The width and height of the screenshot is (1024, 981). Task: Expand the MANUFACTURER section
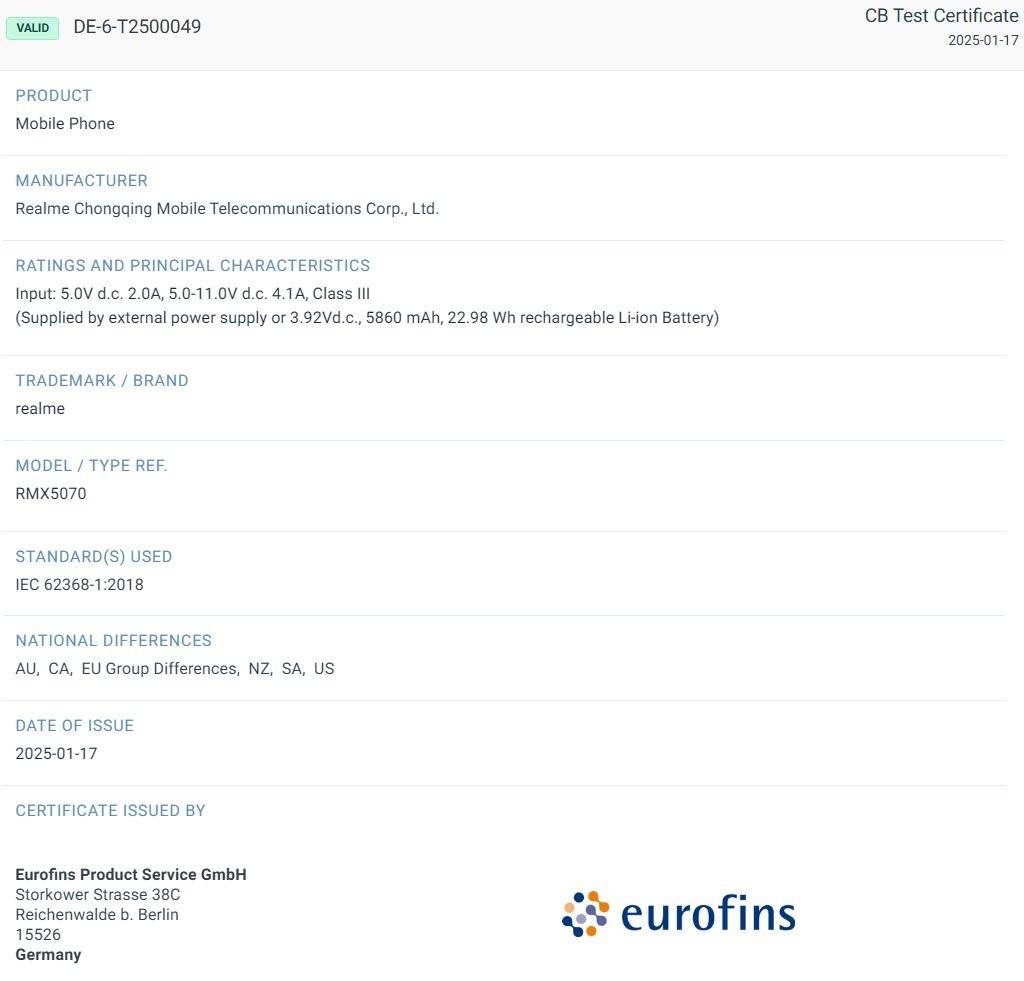pos(81,180)
